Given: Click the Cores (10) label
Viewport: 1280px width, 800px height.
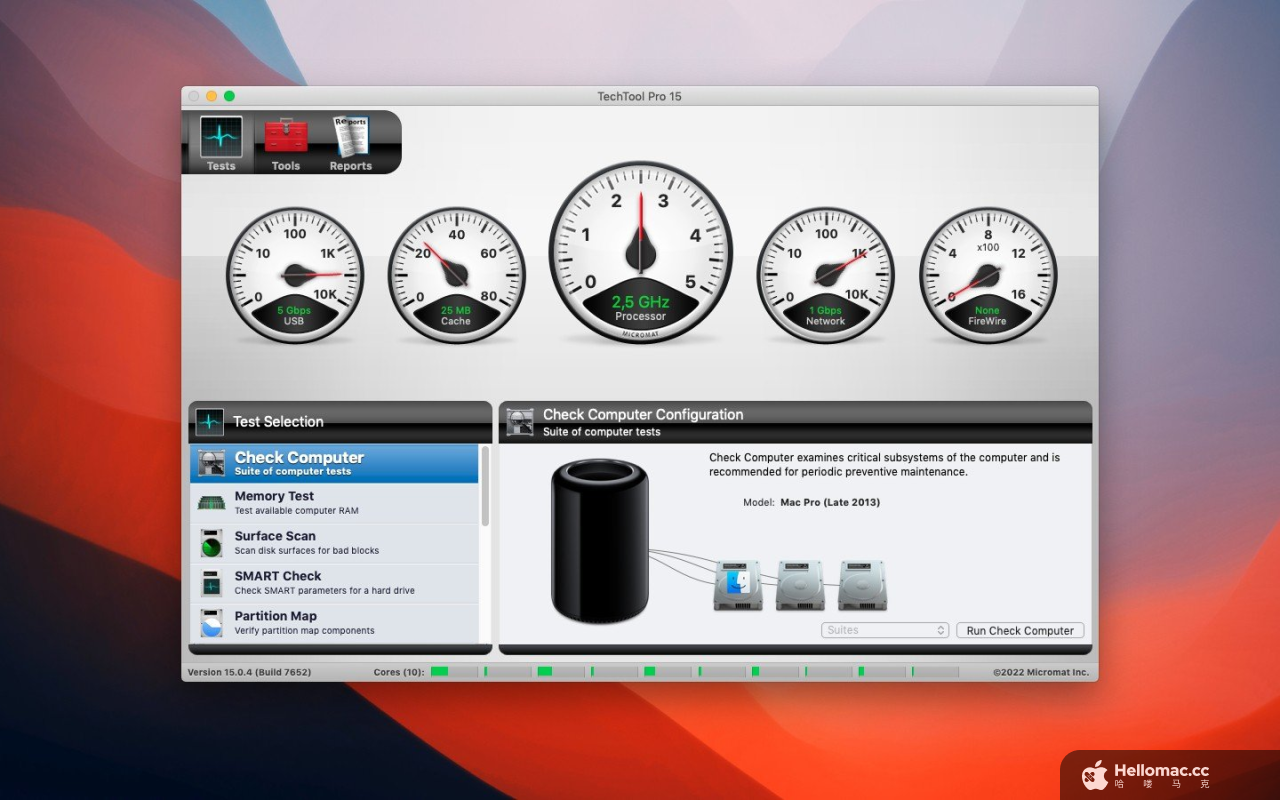Looking at the screenshot, I should pos(398,672).
